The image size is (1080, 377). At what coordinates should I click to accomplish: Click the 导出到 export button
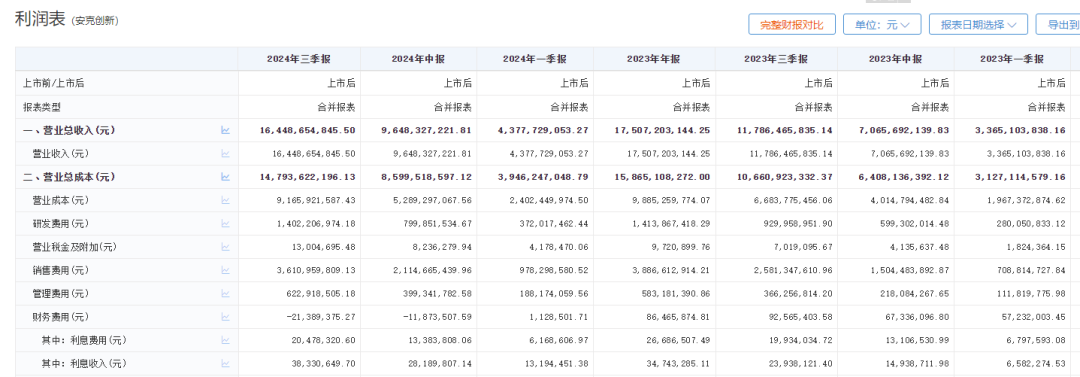(1059, 24)
